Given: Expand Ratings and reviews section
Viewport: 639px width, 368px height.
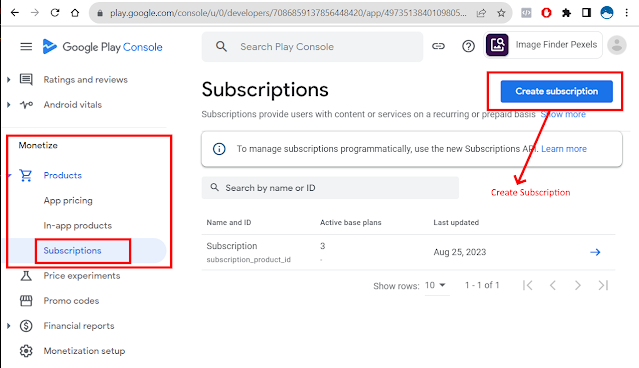Looking at the screenshot, I should [9, 79].
